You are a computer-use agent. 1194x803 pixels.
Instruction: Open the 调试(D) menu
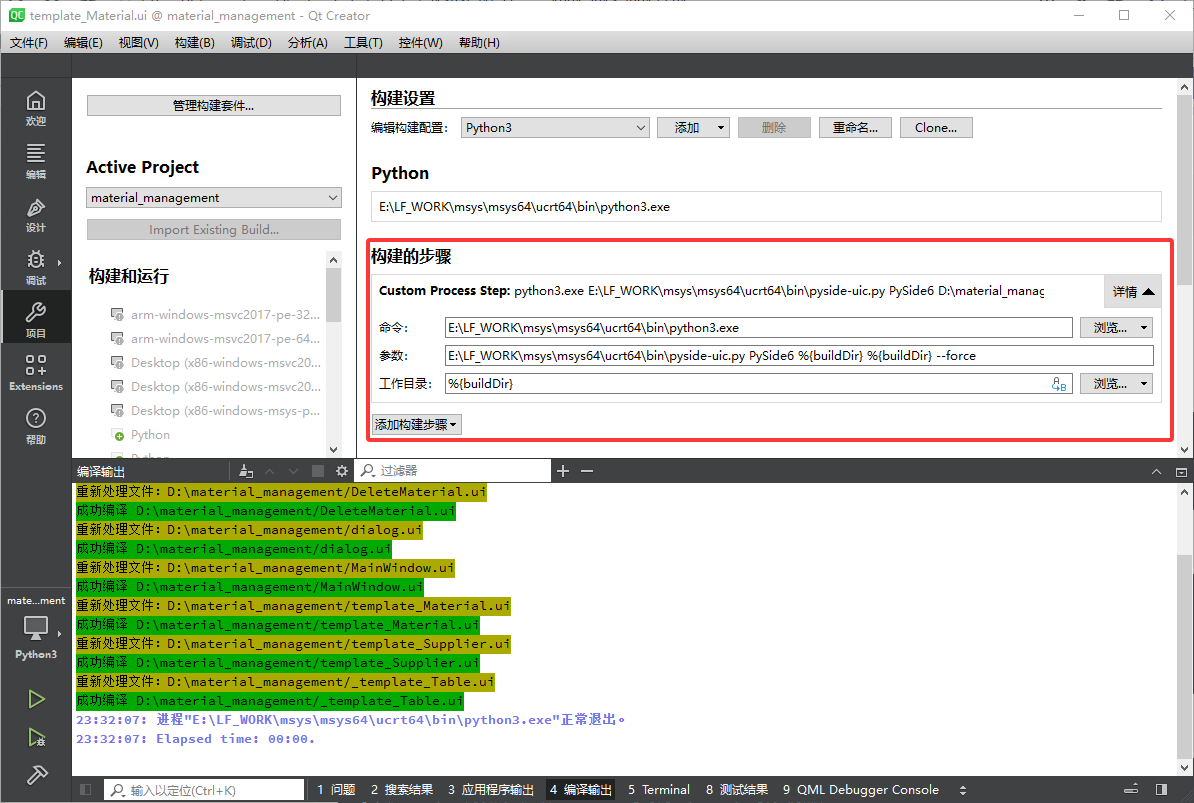pos(251,43)
